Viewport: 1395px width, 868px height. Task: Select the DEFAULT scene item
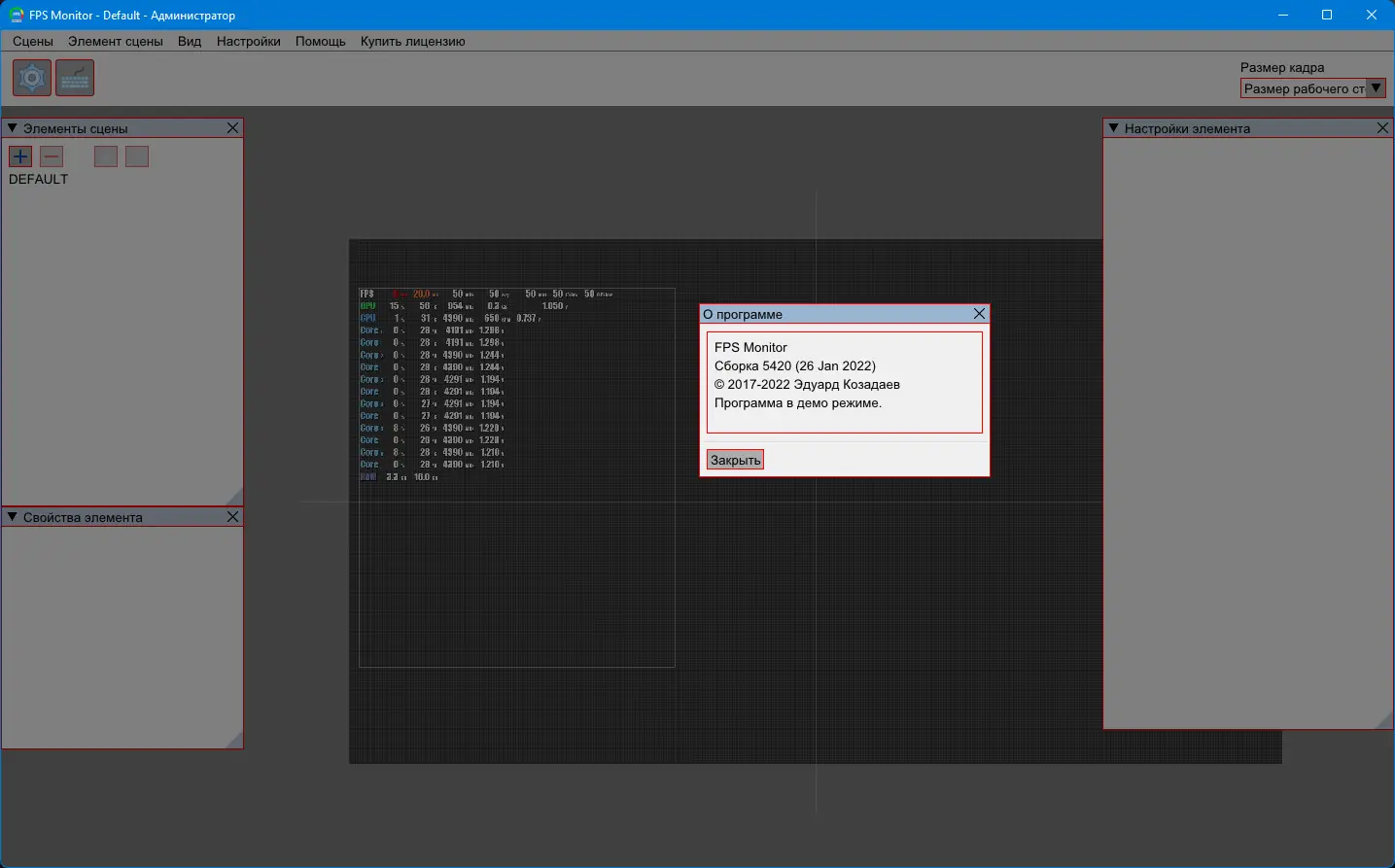tap(39, 179)
